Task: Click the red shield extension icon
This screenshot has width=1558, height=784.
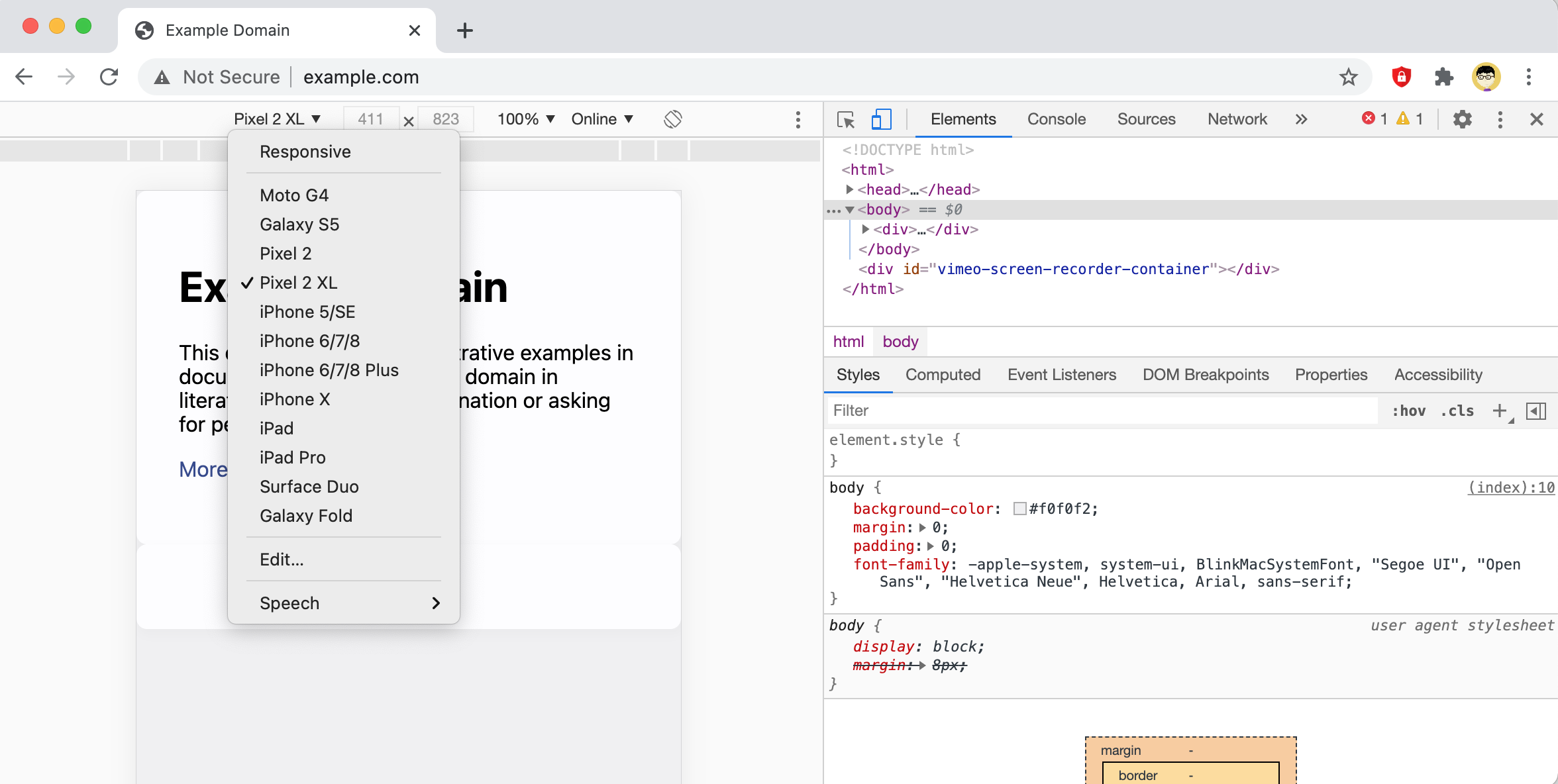Action: [1401, 77]
